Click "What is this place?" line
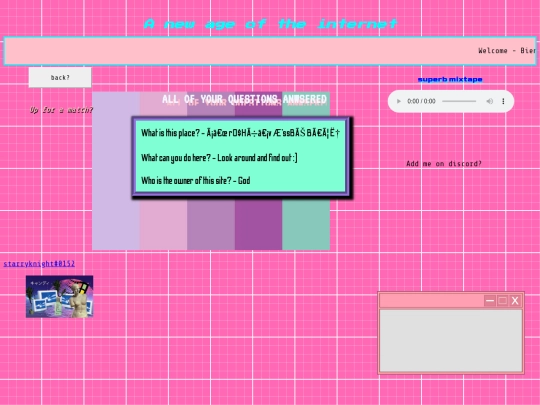The width and height of the screenshot is (540, 405). click(240, 133)
